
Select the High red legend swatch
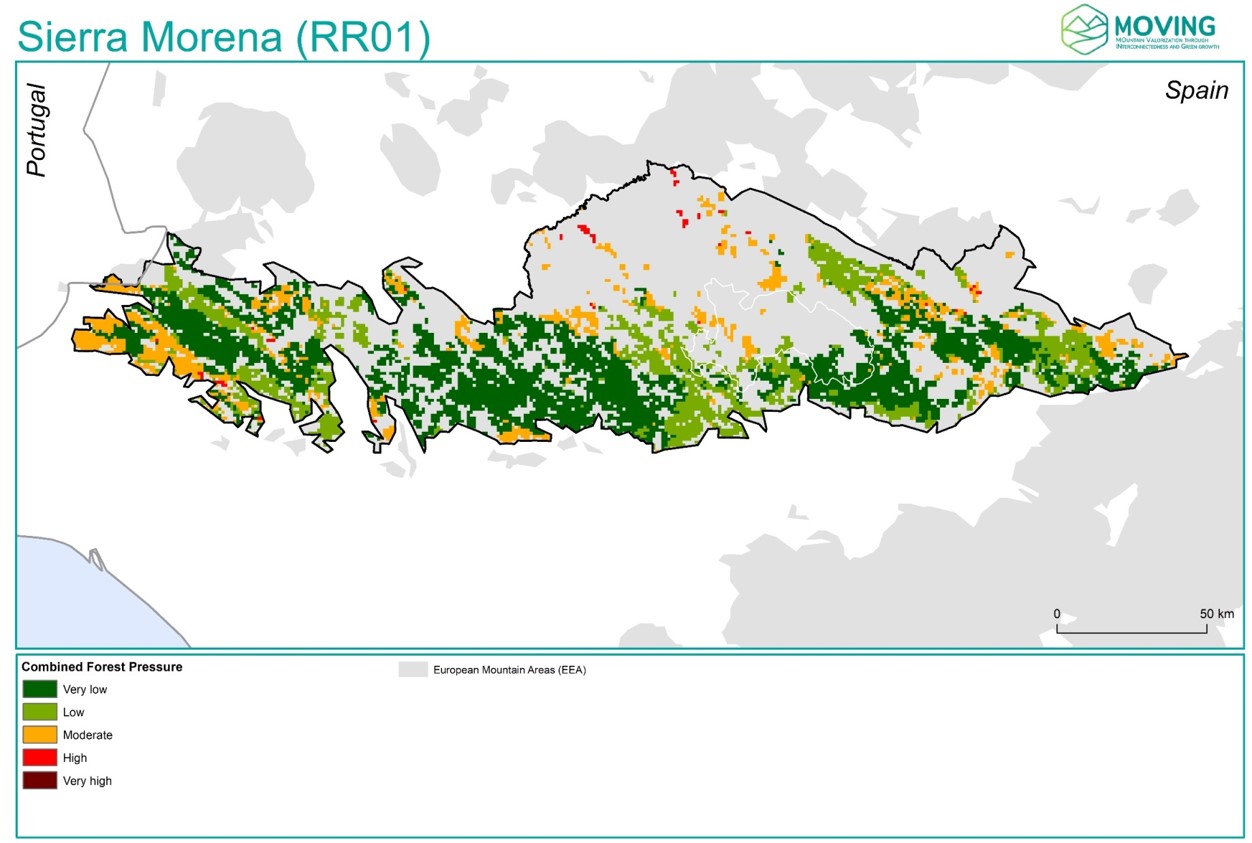(40, 758)
